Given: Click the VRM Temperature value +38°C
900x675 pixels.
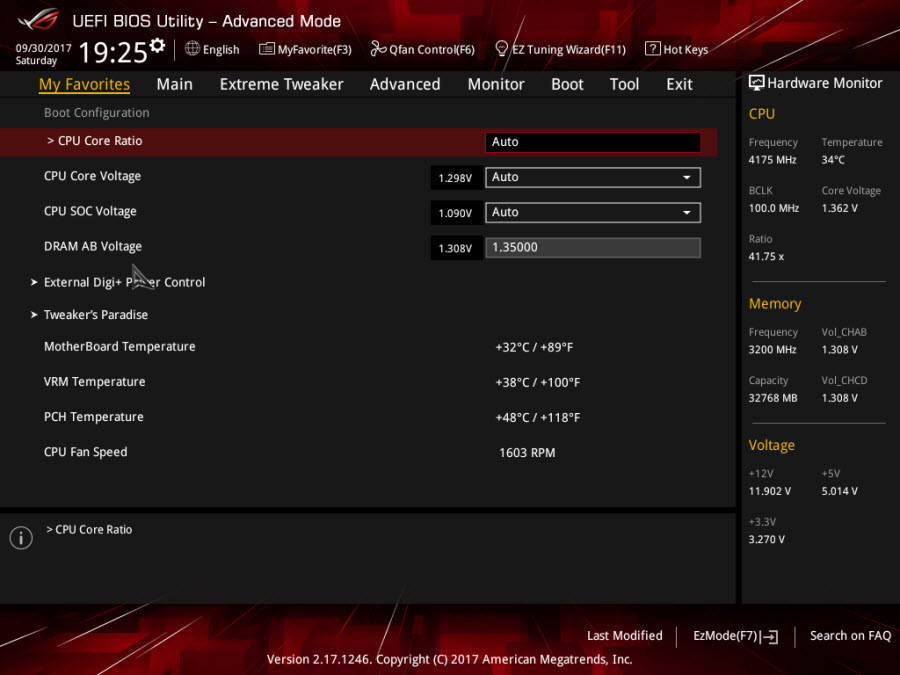Looking at the screenshot, I should (x=537, y=382).
